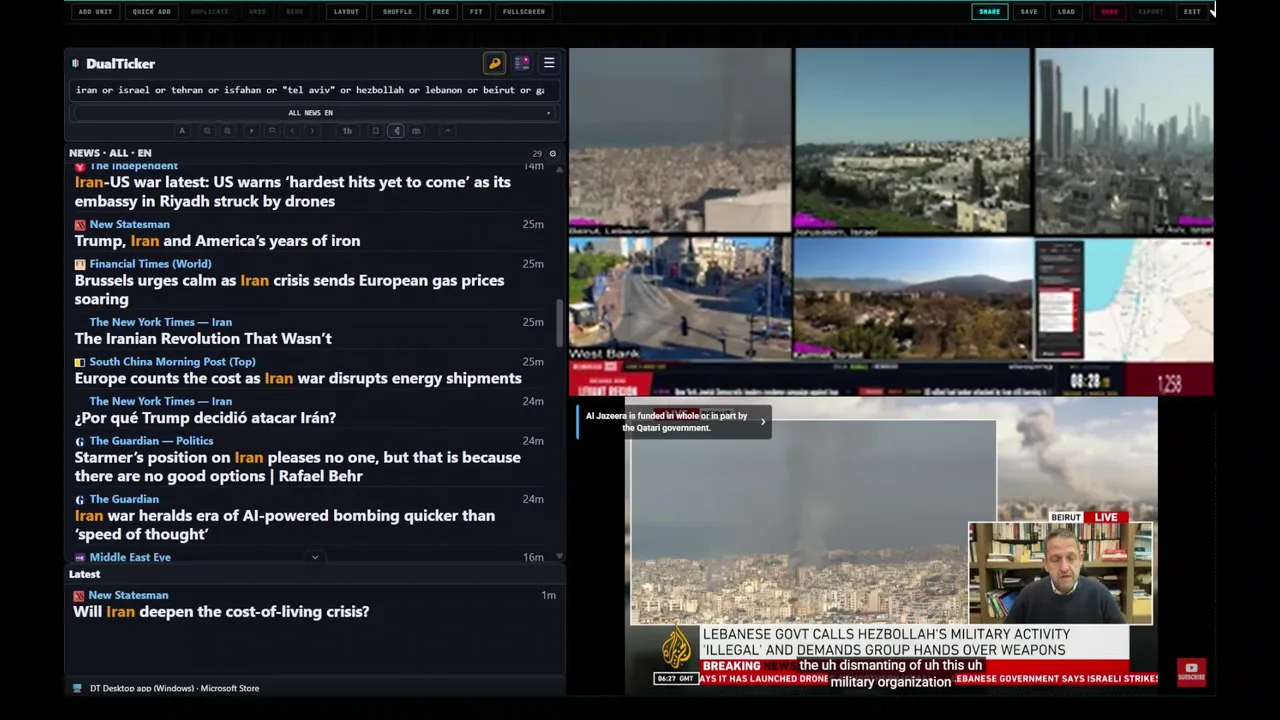Click The Guardian — Politics source icon
The height and width of the screenshot is (720, 1280).
(80, 441)
